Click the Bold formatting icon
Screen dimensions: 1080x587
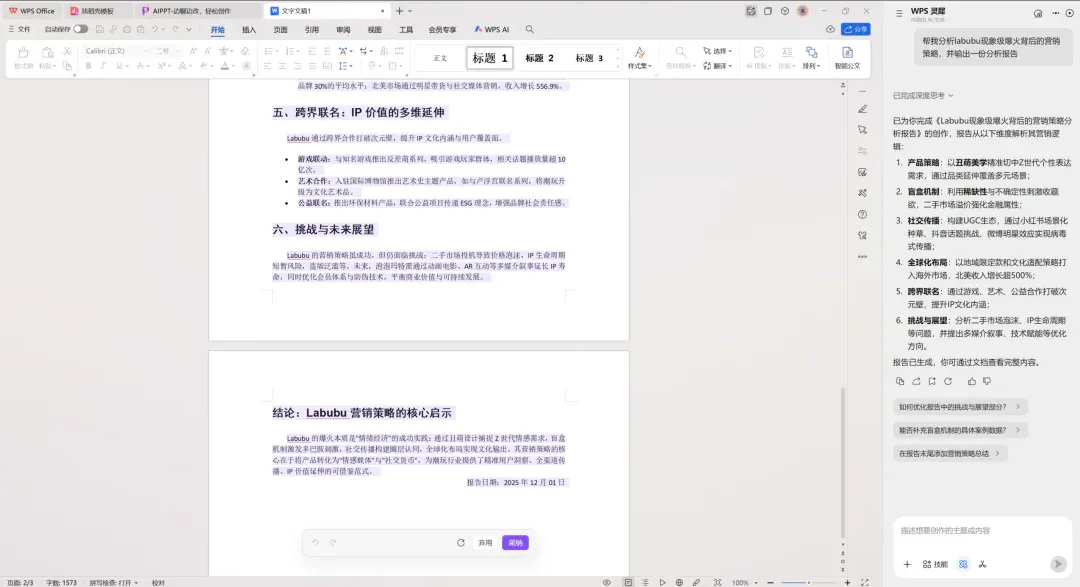tap(88, 66)
